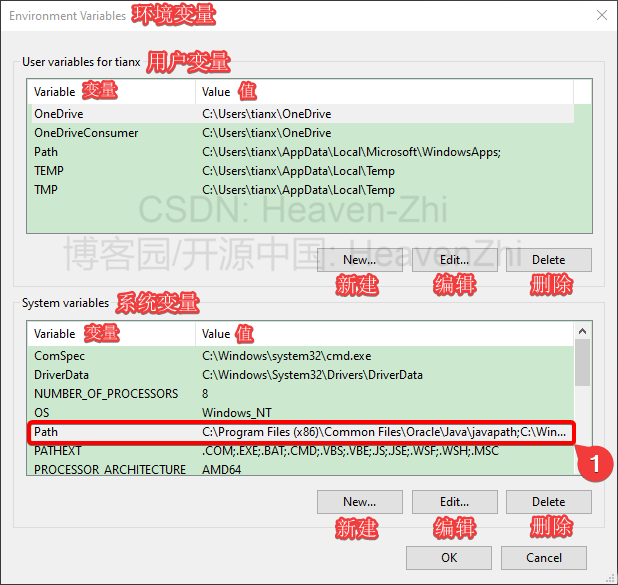Click the Windows_NT value cell
Viewport: 618px width, 585px height.
[x=237, y=413]
